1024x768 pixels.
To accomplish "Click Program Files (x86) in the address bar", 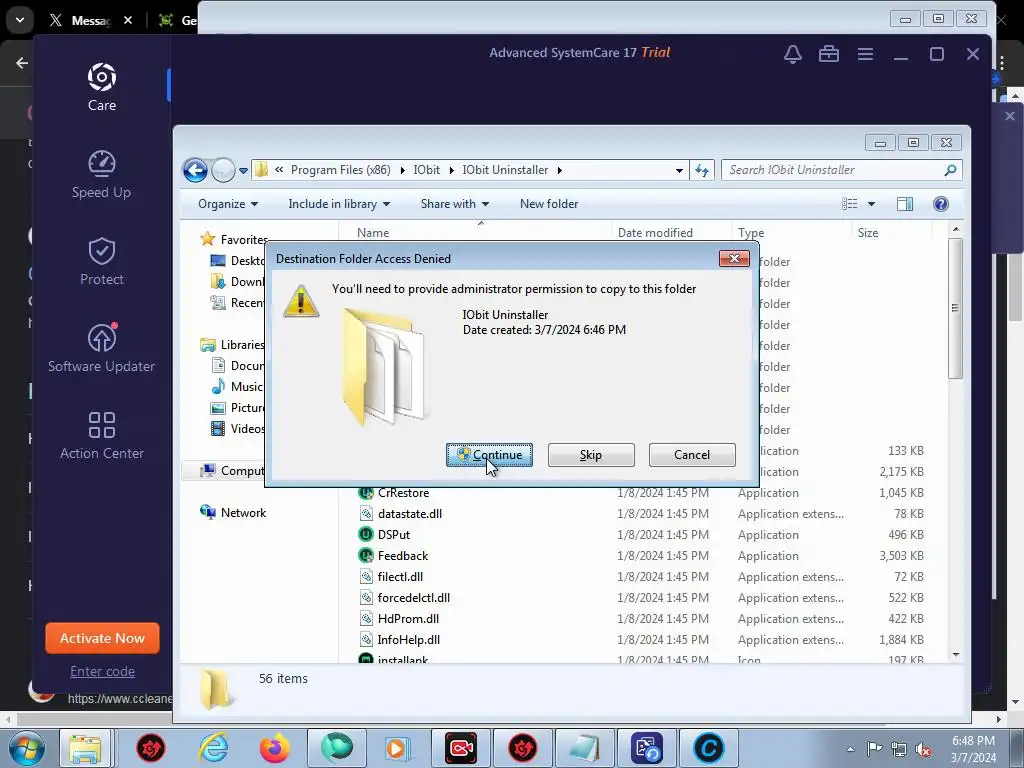I will pos(340,170).
